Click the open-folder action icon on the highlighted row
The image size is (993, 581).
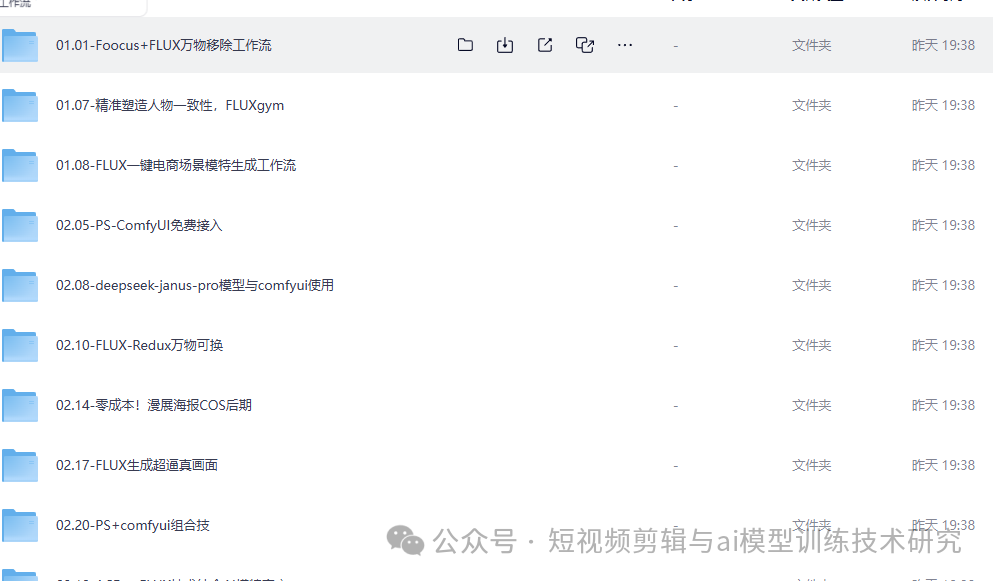[x=465, y=44]
